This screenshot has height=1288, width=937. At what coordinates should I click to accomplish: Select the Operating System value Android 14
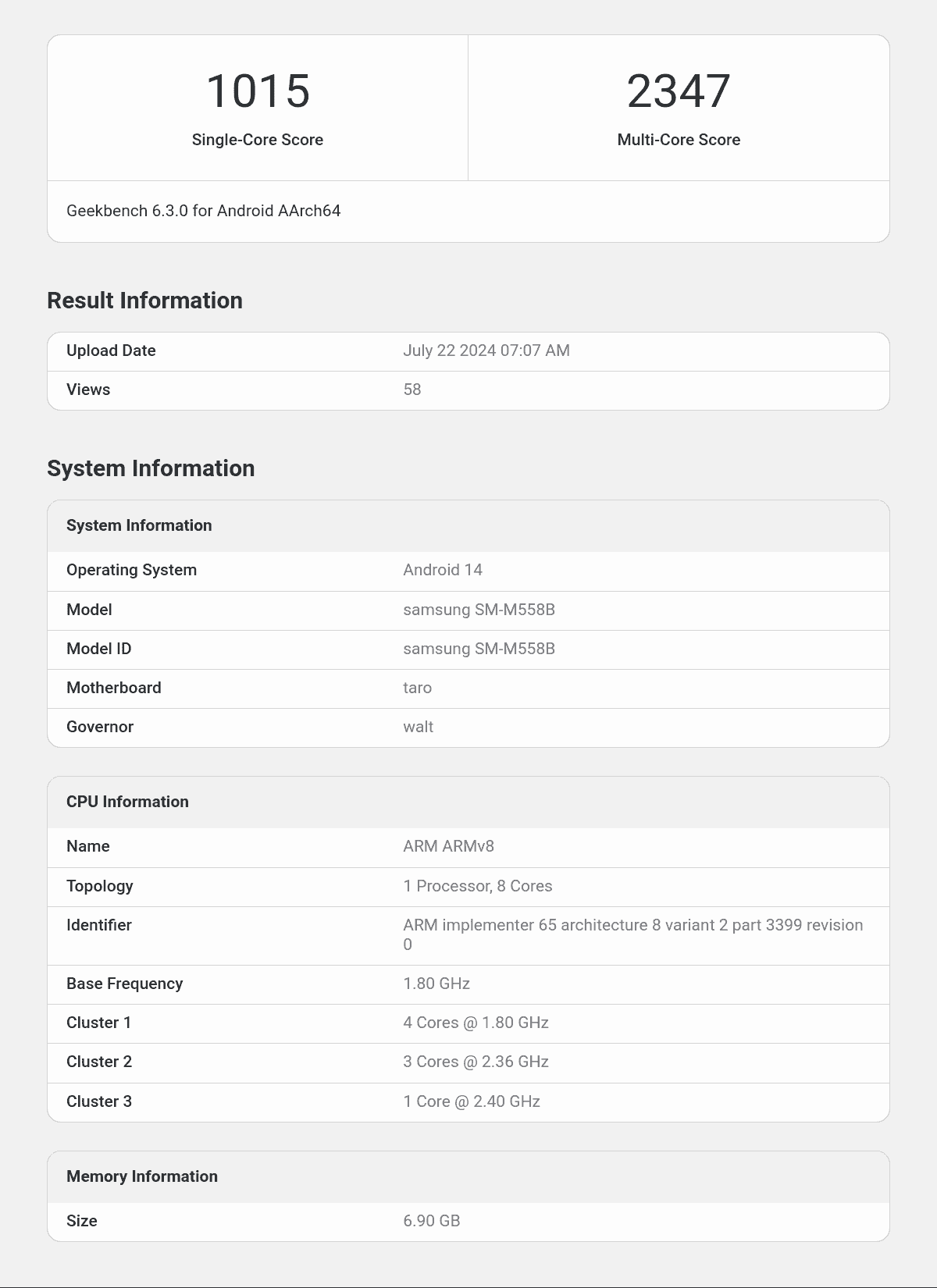coord(442,570)
